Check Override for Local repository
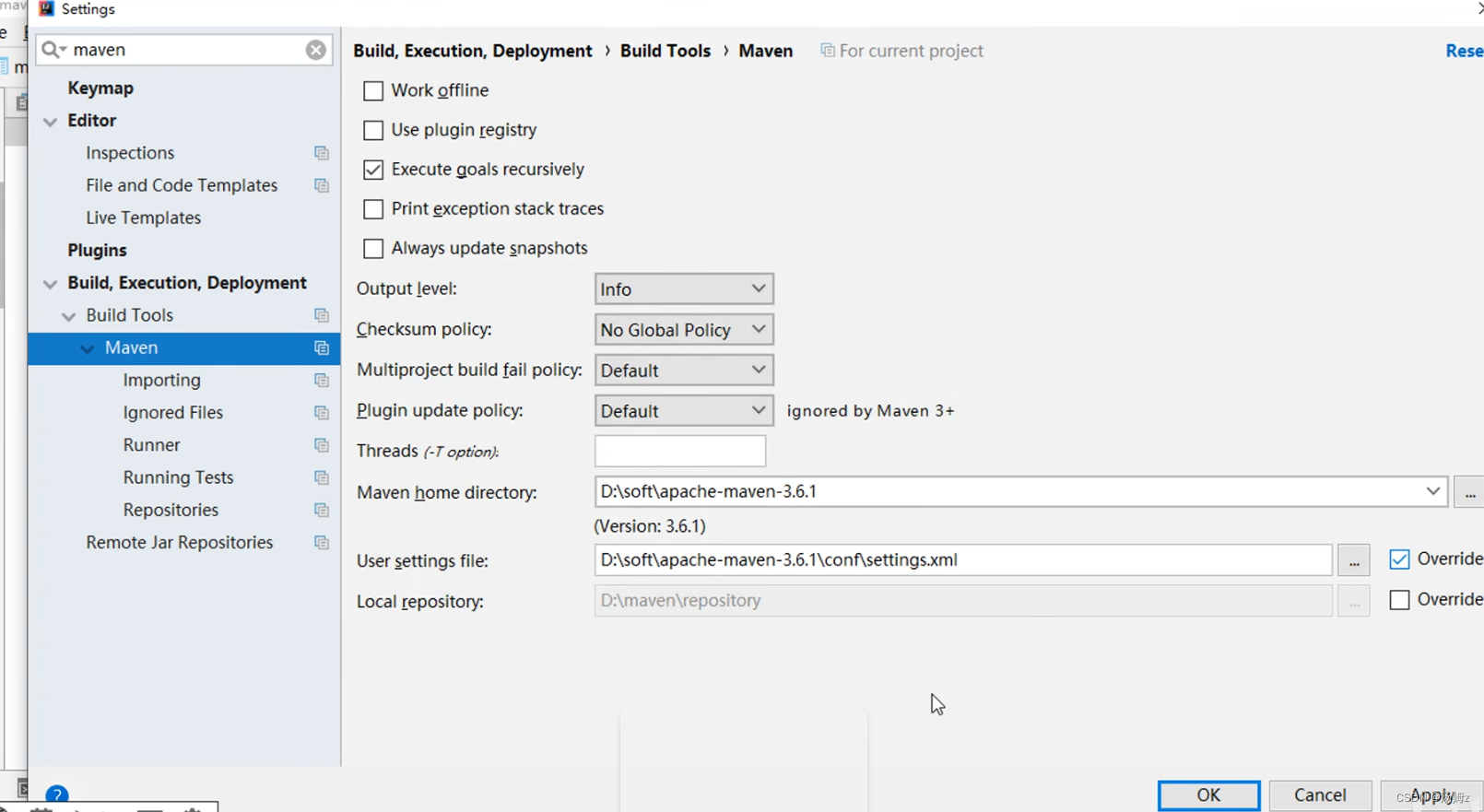Screen dimensions: 1484x812 [x=1399, y=600]
